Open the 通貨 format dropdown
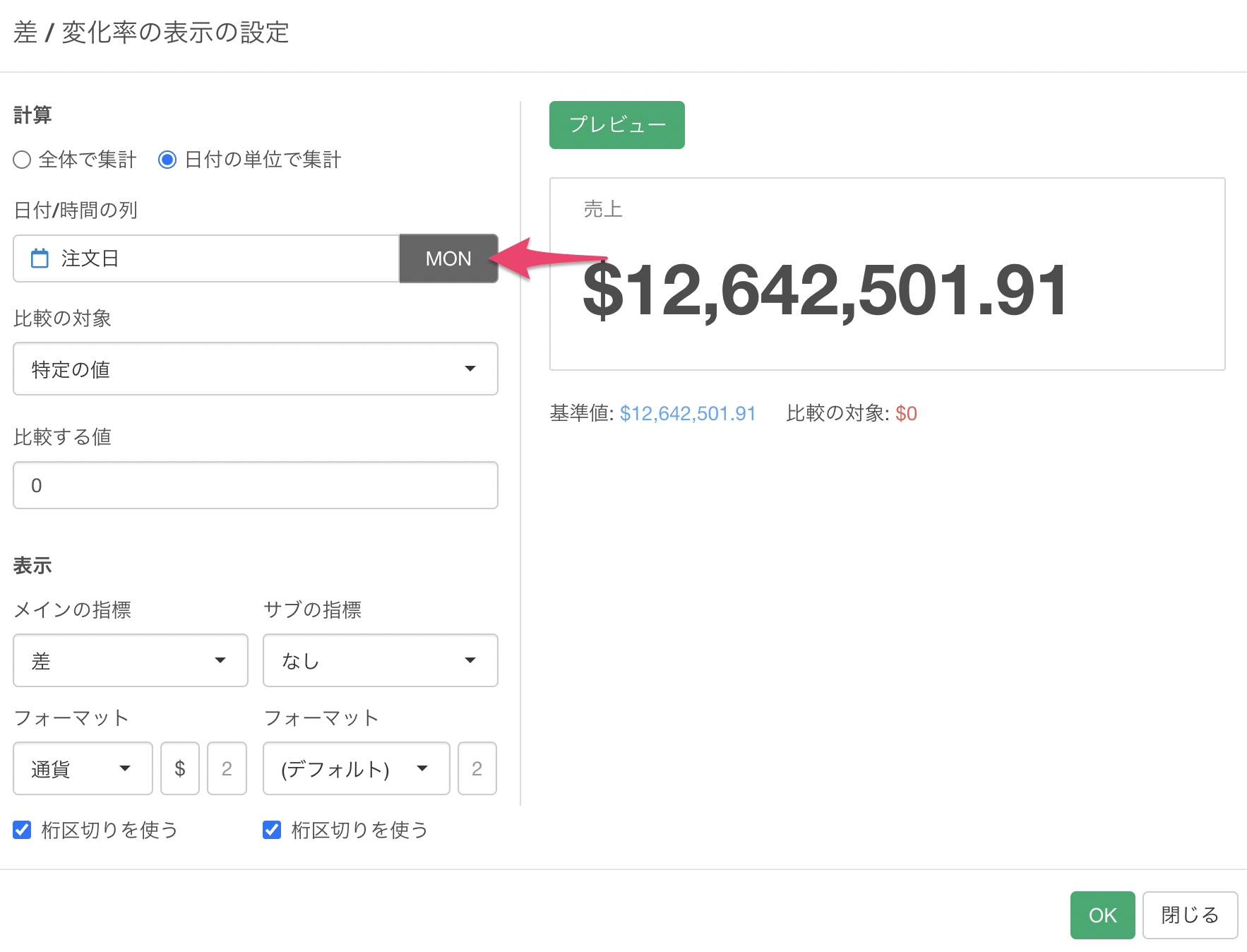The image size is (1247, 952). coord(83,768)
